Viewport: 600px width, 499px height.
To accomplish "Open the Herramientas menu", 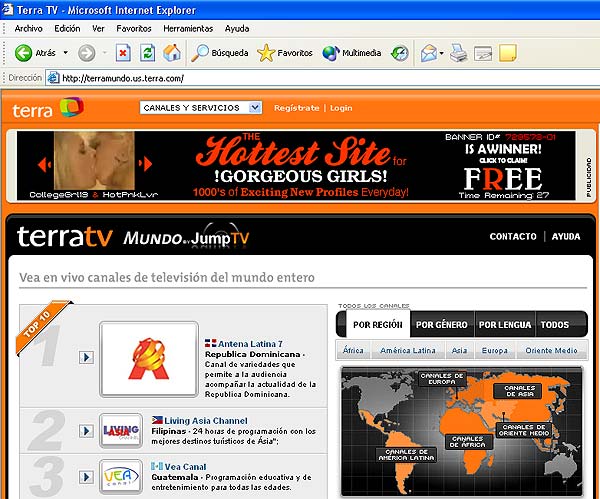I will (x=188, y=29).
